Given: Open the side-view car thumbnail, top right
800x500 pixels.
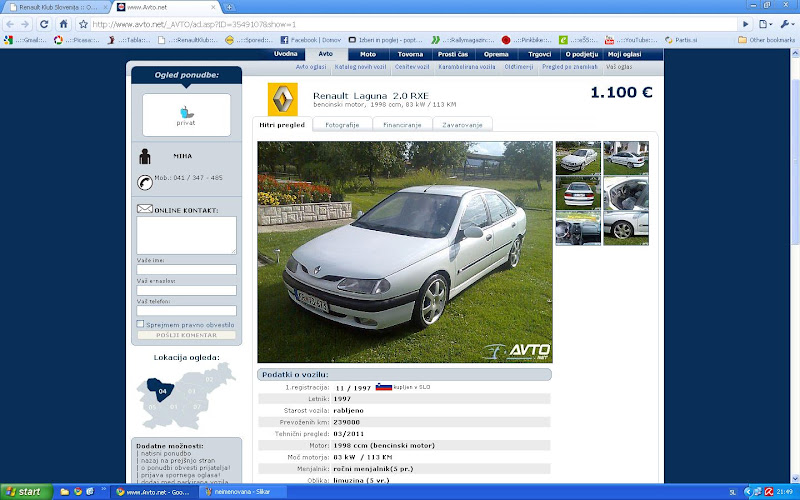Looking at the screenshot, I should (x=626, y=158).
